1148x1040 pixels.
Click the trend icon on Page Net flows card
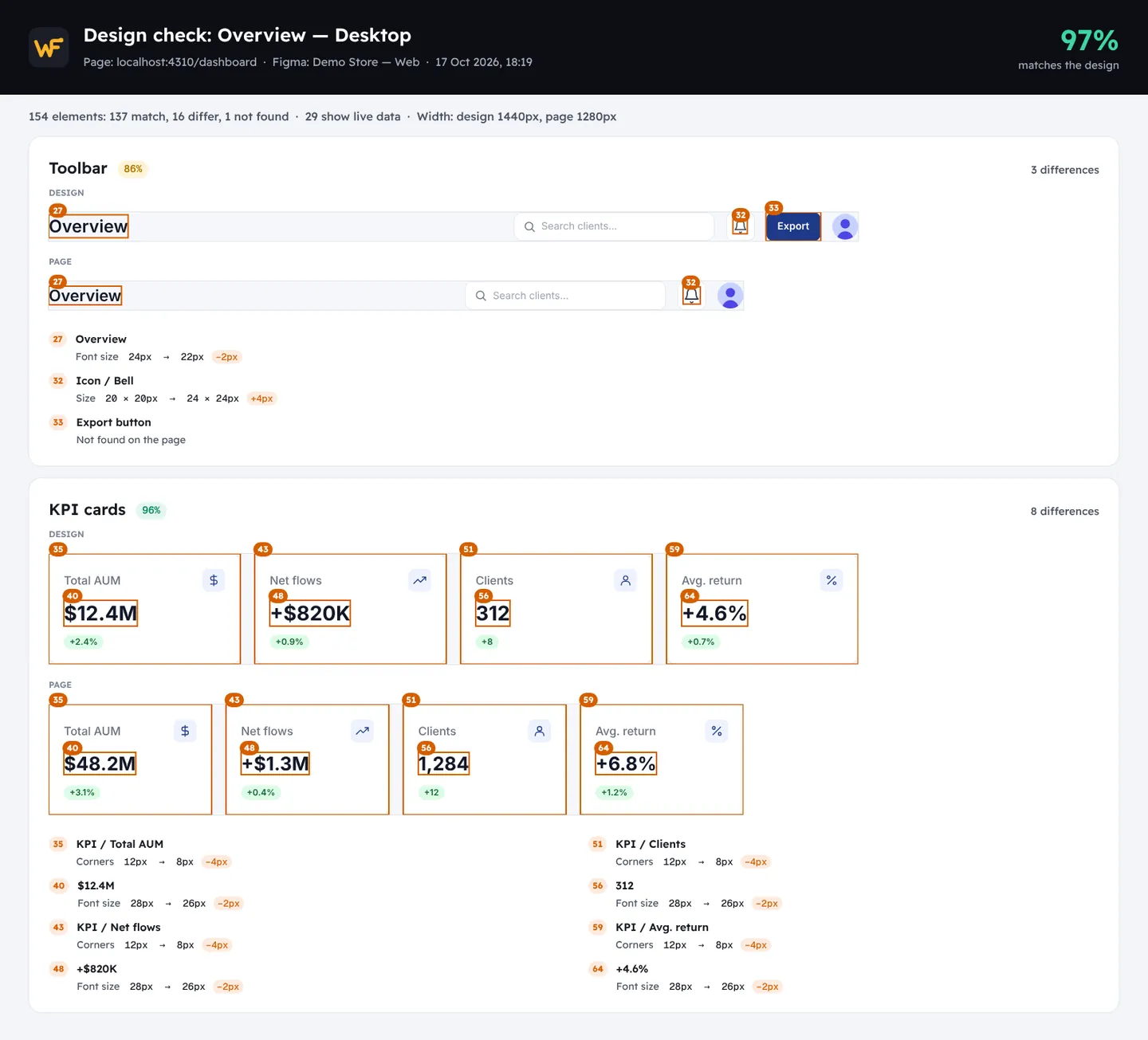click(x=363, y=731)
